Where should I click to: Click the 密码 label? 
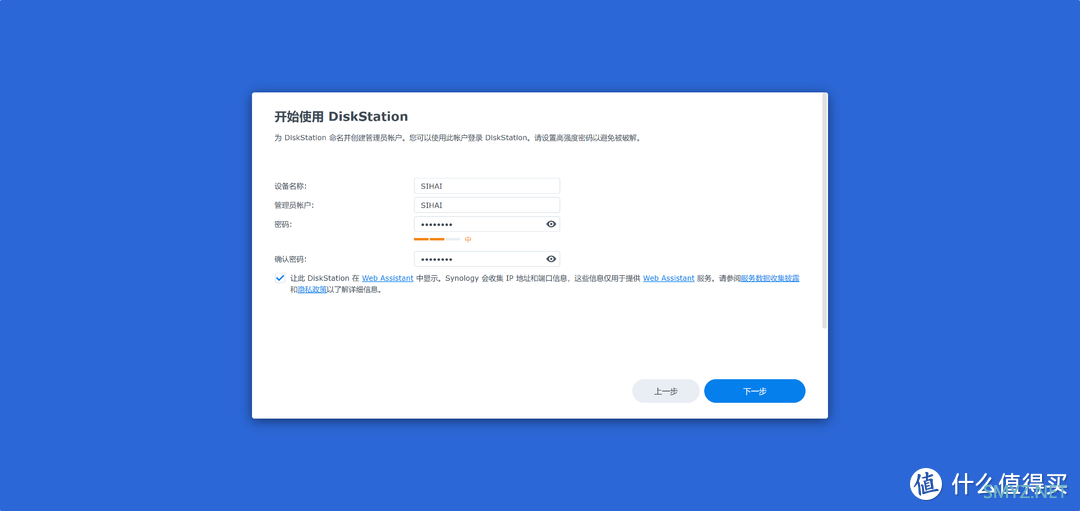click(x=282, y=224)
